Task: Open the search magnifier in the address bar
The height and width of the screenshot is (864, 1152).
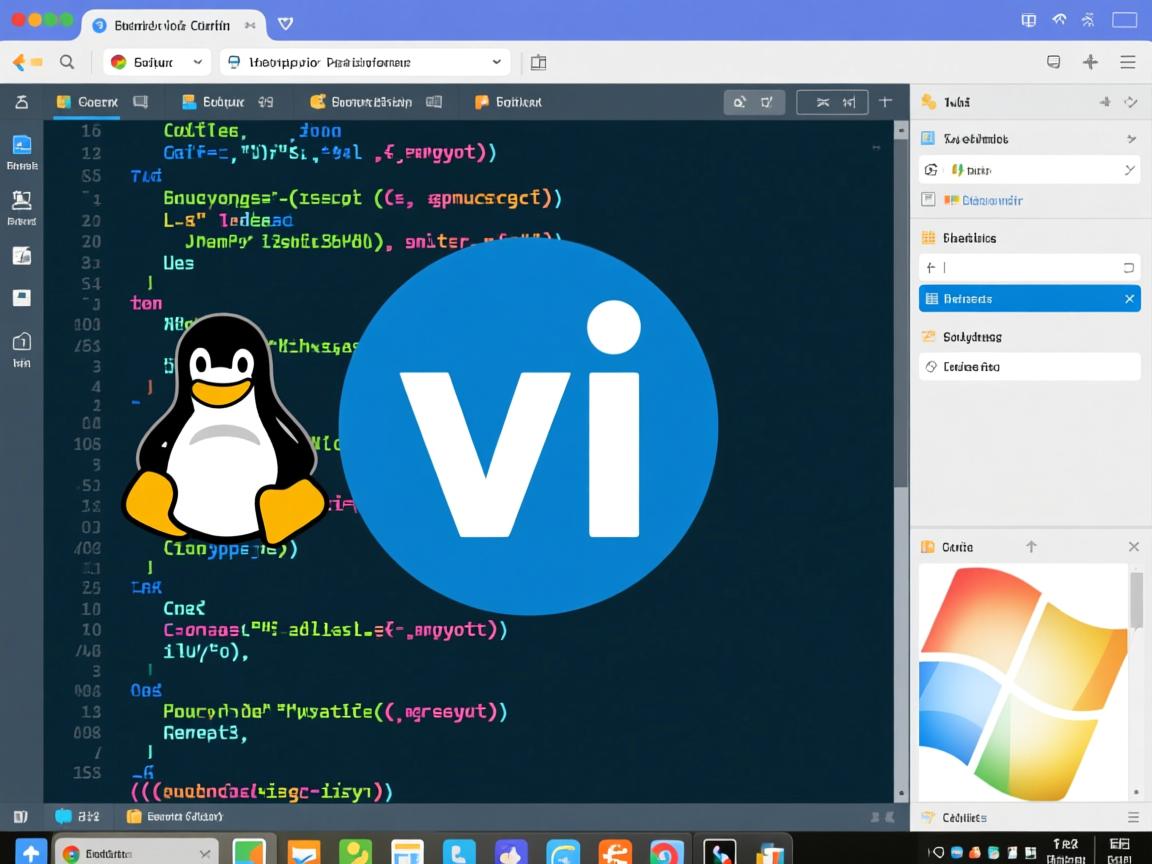Action: (66, 62)
